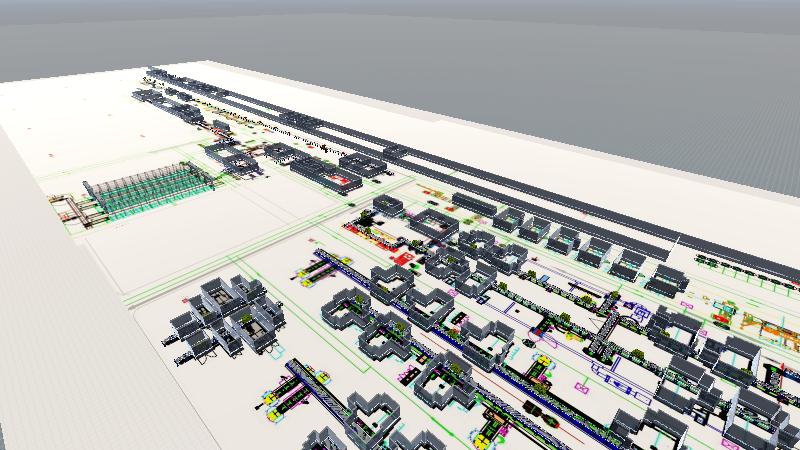
Task: Select the small standalone grey building near center
Action: [388, 206]
